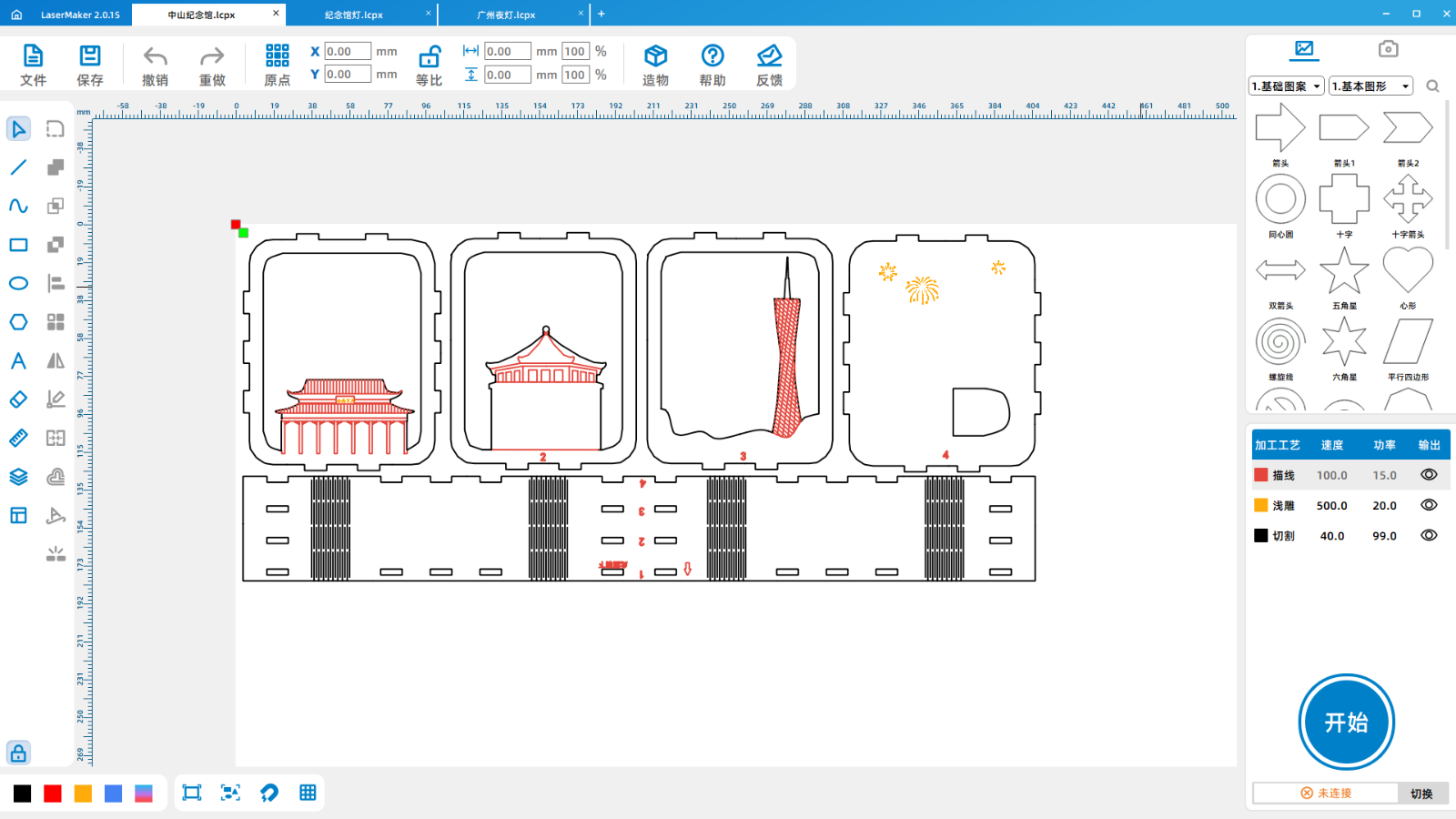This screenshot has width=1456, height=819.
Task: Toggle the grid display icon
Action: click(x=308, y=793)
